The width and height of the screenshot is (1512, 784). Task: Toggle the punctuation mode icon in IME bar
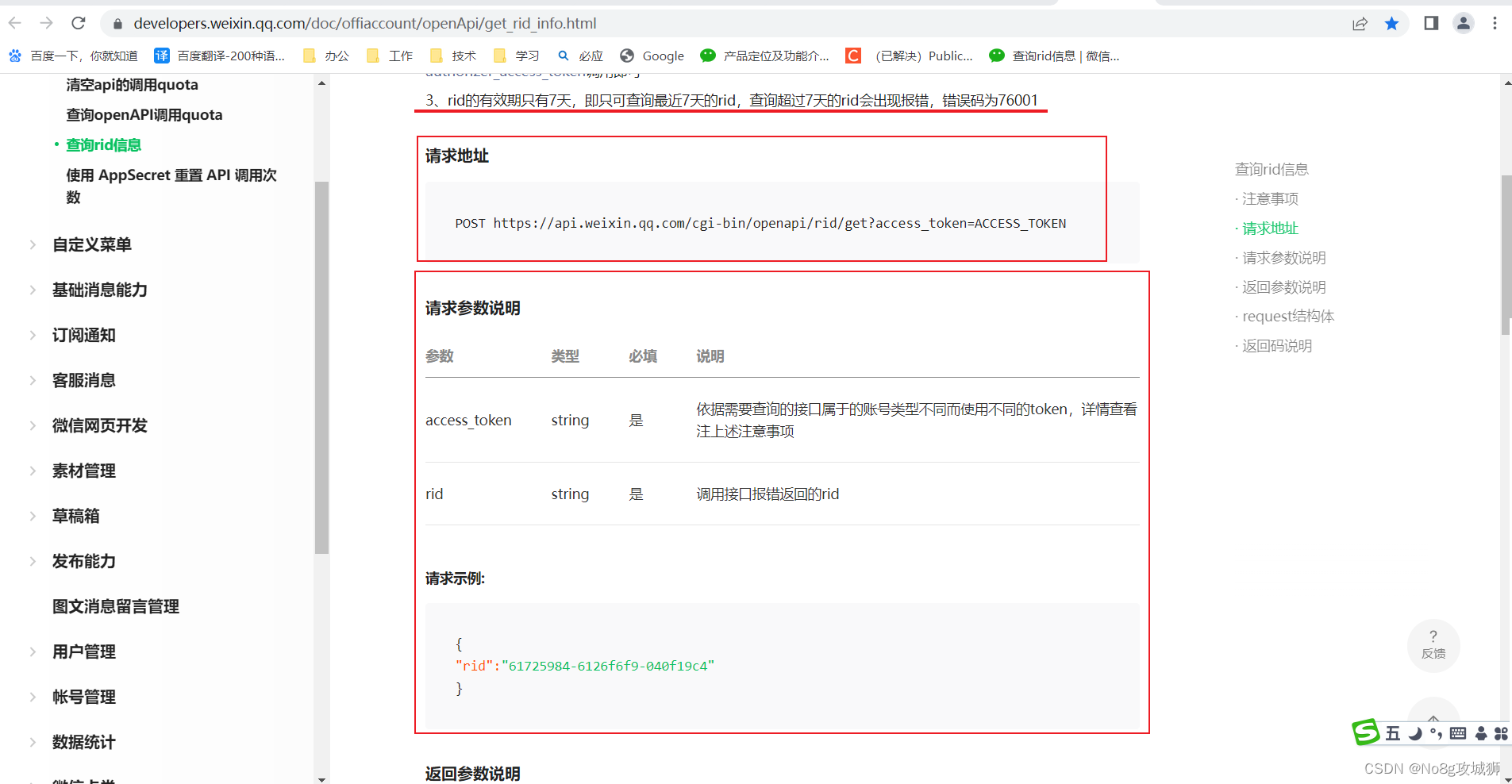1436,733
